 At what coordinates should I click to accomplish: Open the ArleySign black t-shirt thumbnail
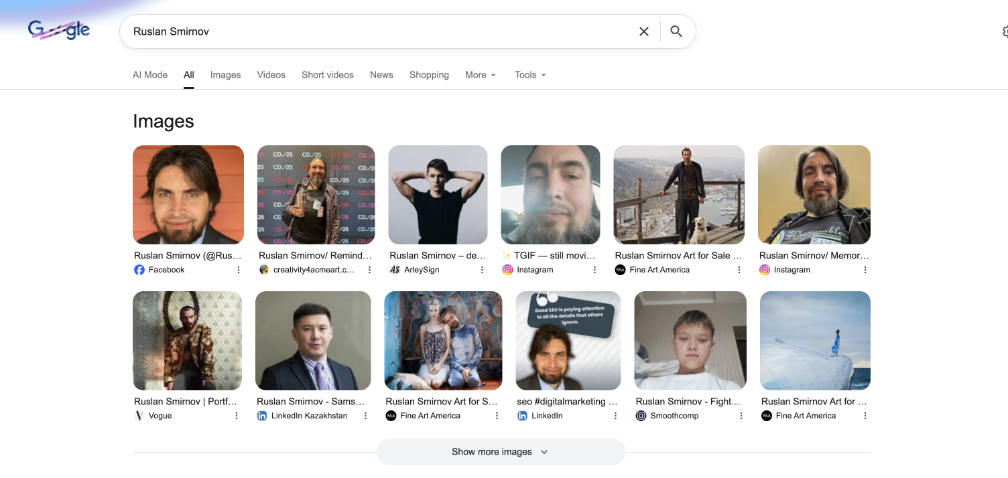point(438,195)
